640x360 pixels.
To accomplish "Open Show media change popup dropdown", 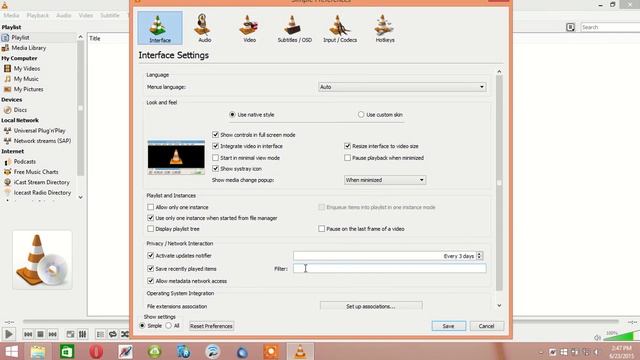I will 385,180.
